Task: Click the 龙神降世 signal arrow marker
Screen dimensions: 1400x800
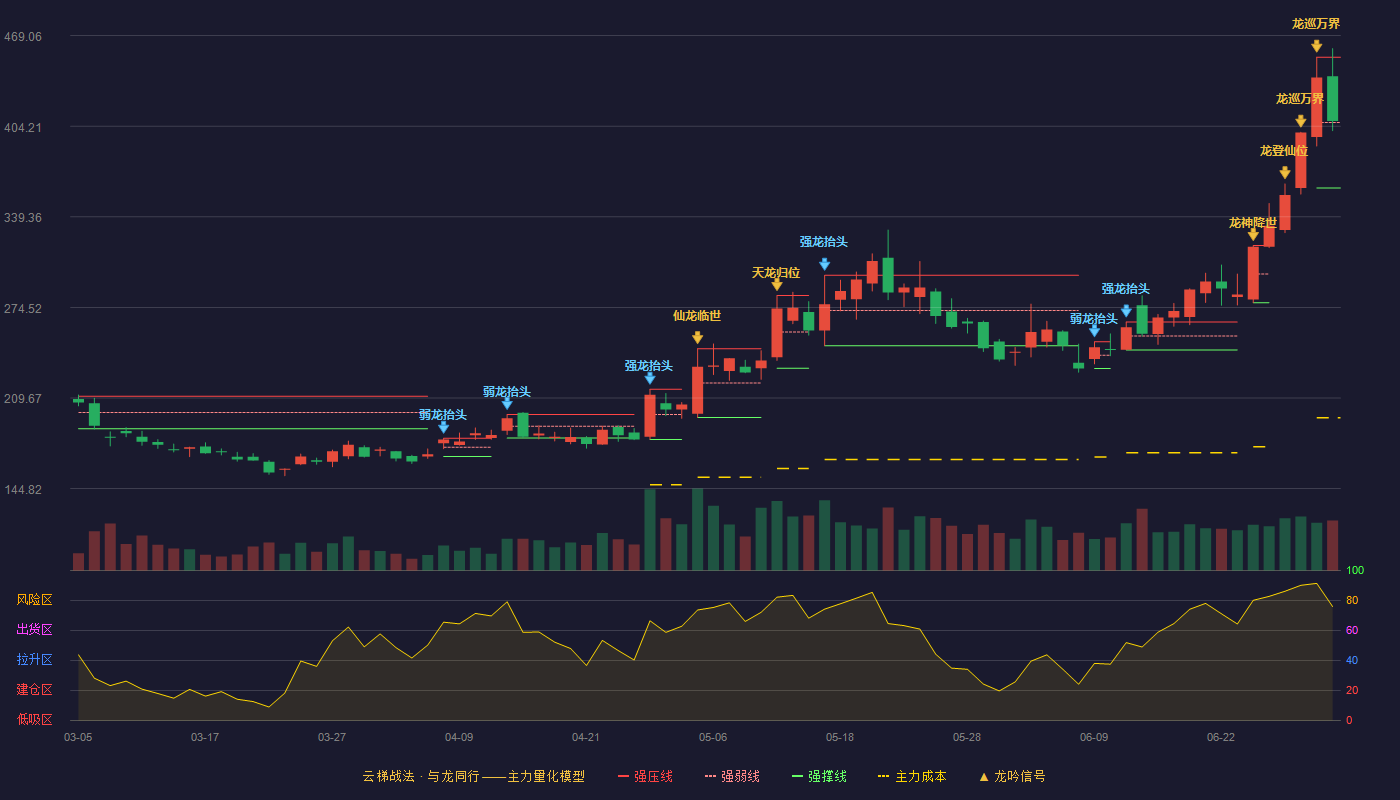Action: pos(1253,235)
